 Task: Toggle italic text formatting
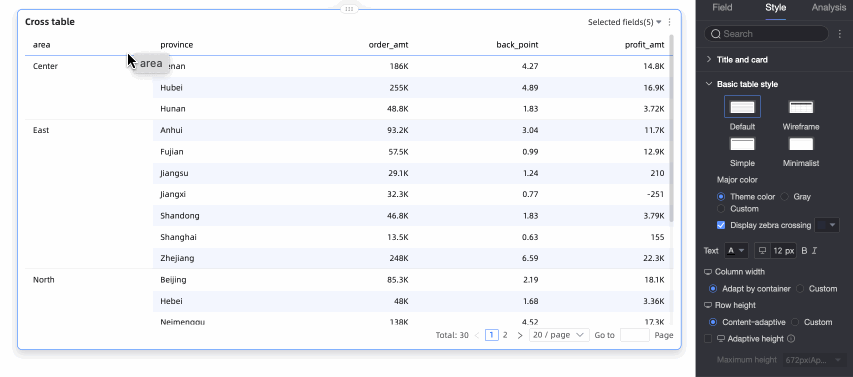[814, 251]
